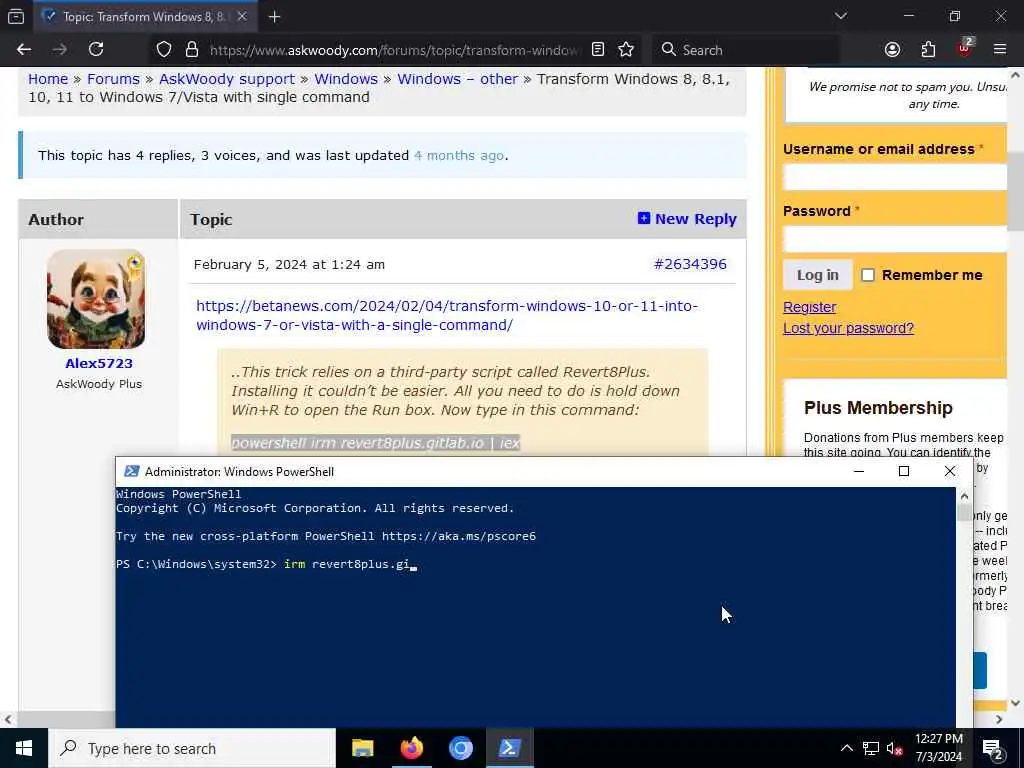Image resolution: width=1024 pixels, height=768 pixels.
Task: Close the Administrator PowerShell window
Action: (x=950, y=471)
